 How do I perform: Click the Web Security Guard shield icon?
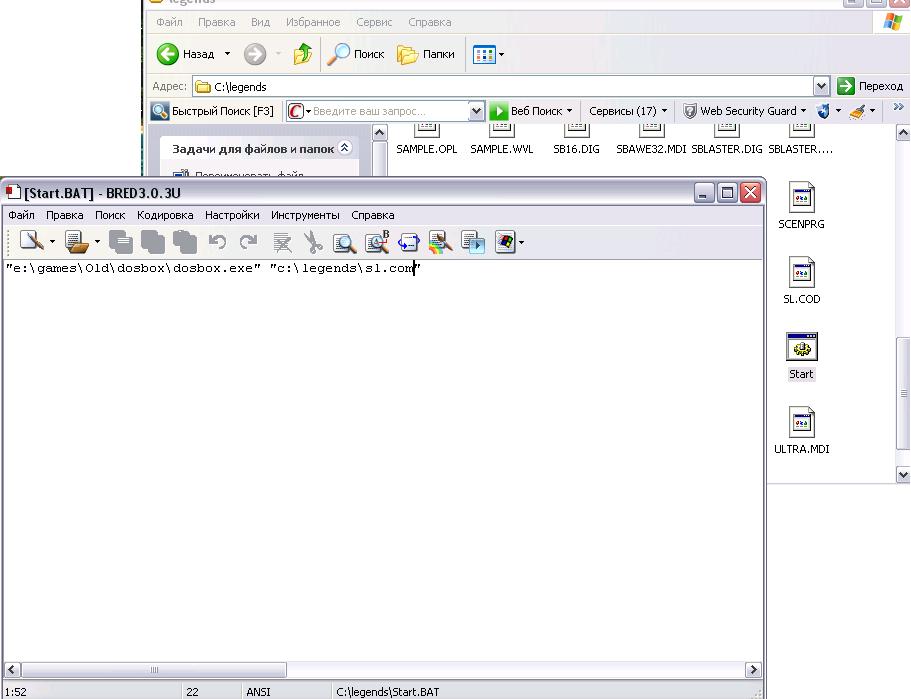(x=689, y=111)
